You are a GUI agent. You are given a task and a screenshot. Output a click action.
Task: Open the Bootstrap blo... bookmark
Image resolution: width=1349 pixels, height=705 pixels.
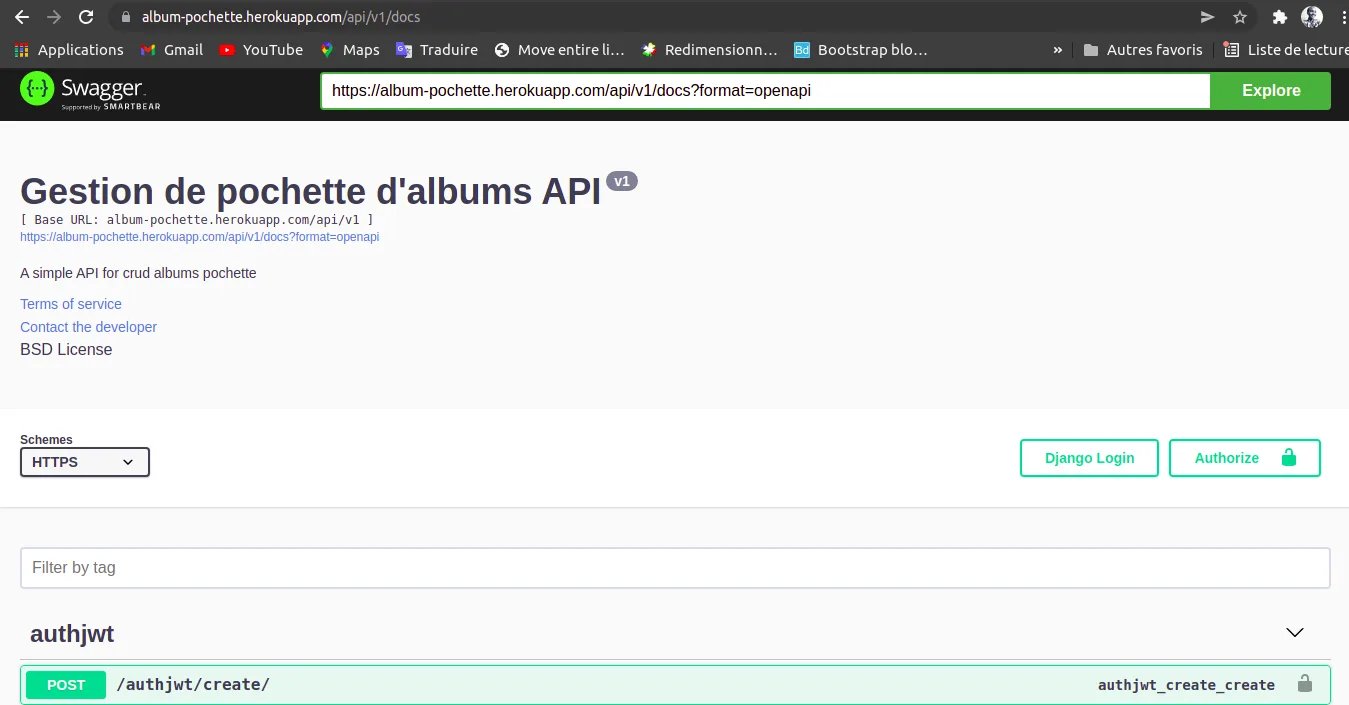[x=861, y=50]
